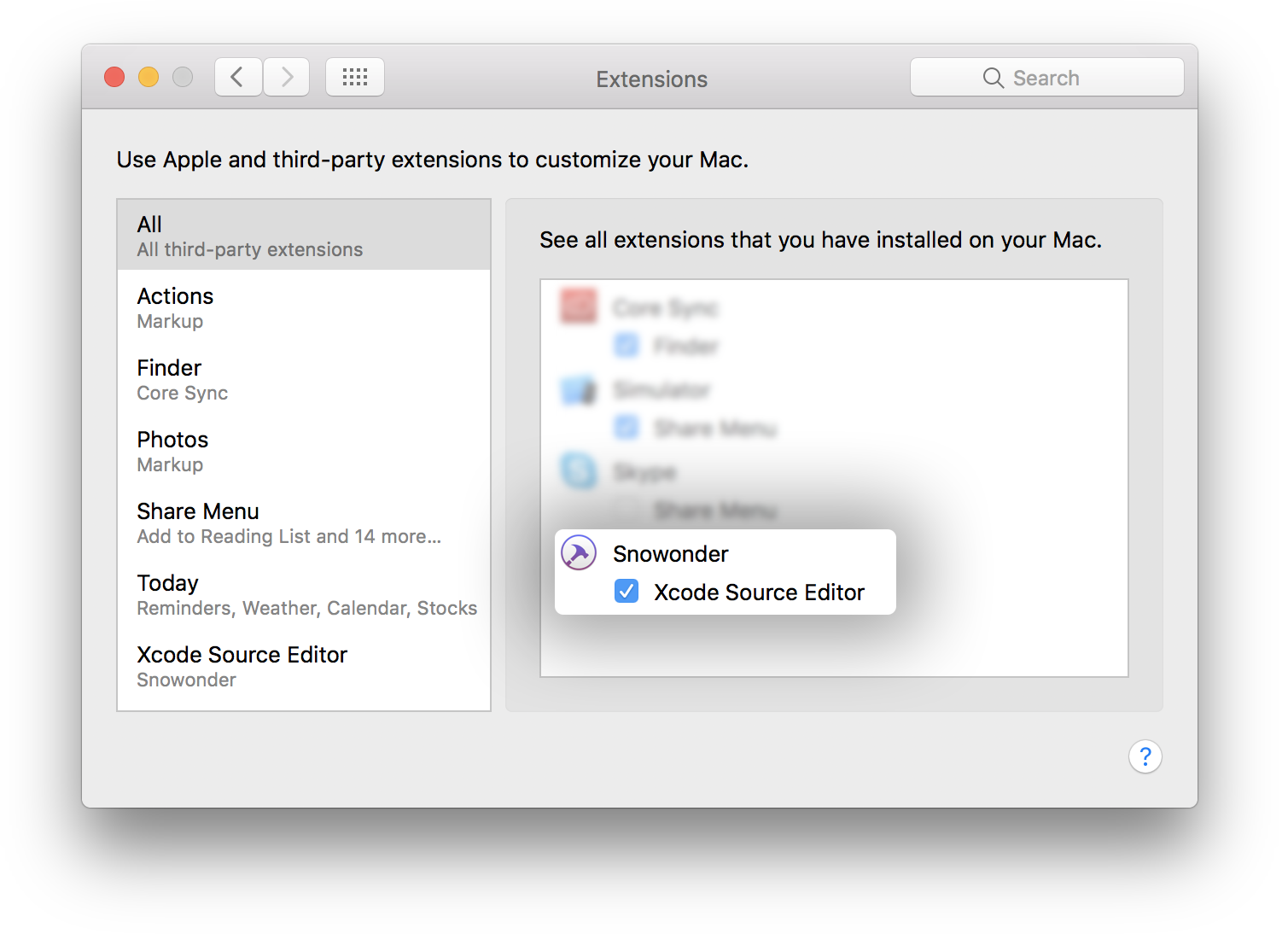Show all preferences grid button
Viewport: 1288px width, 934px height.
(x=355, y=78)
